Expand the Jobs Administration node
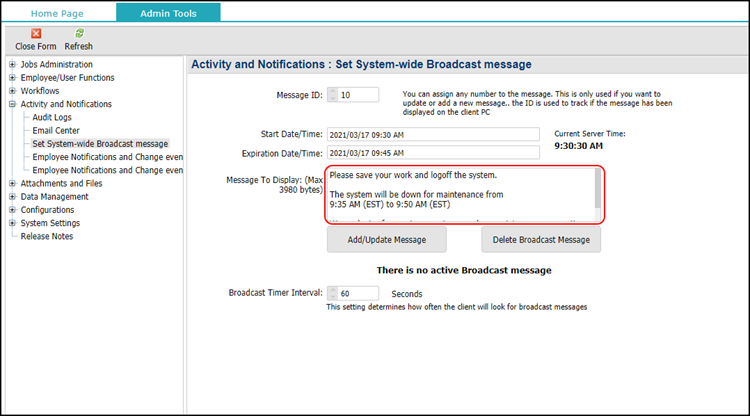The image size is (750, 416). pos(12,64)
